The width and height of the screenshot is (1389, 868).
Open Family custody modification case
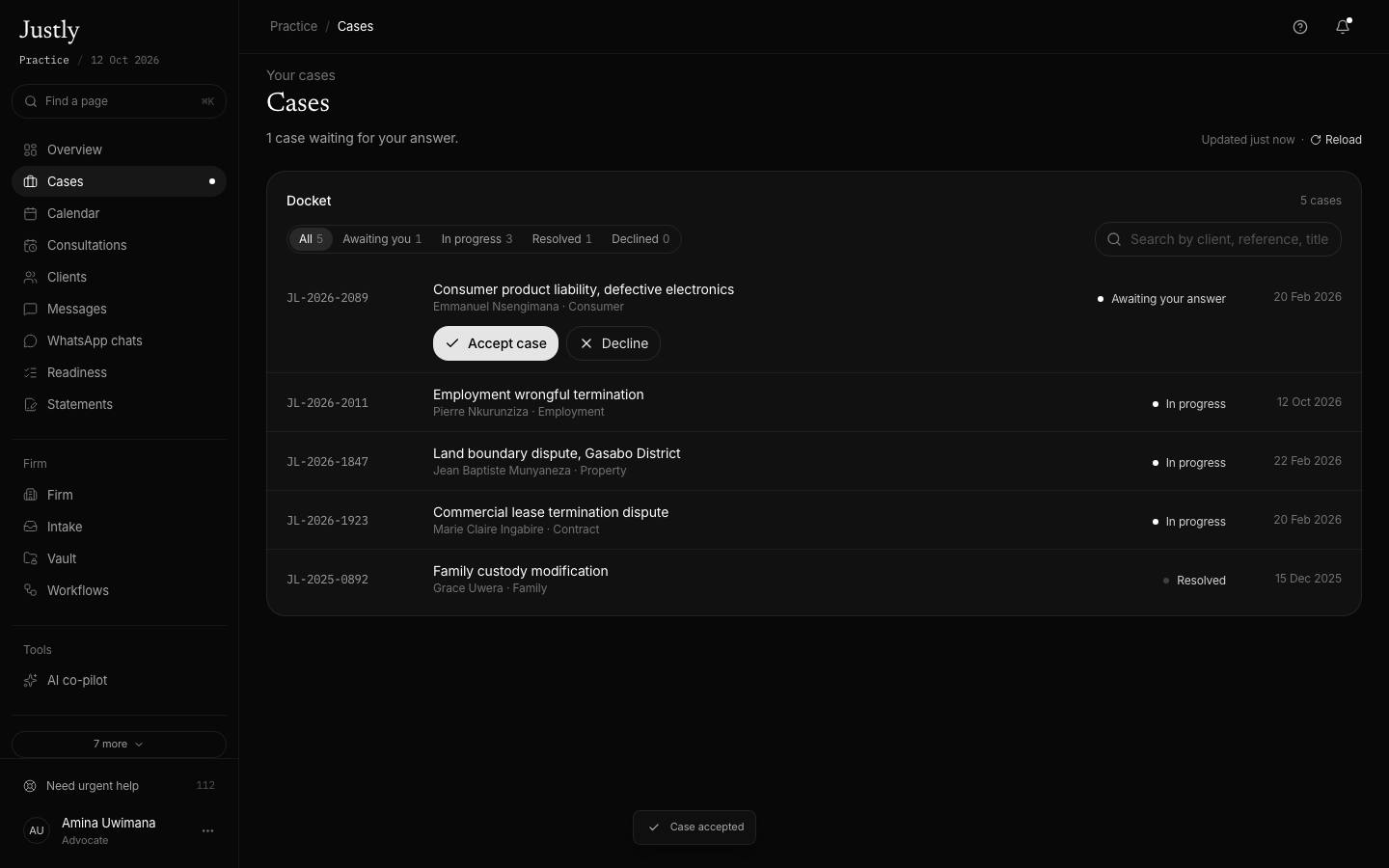click(814, 579)
